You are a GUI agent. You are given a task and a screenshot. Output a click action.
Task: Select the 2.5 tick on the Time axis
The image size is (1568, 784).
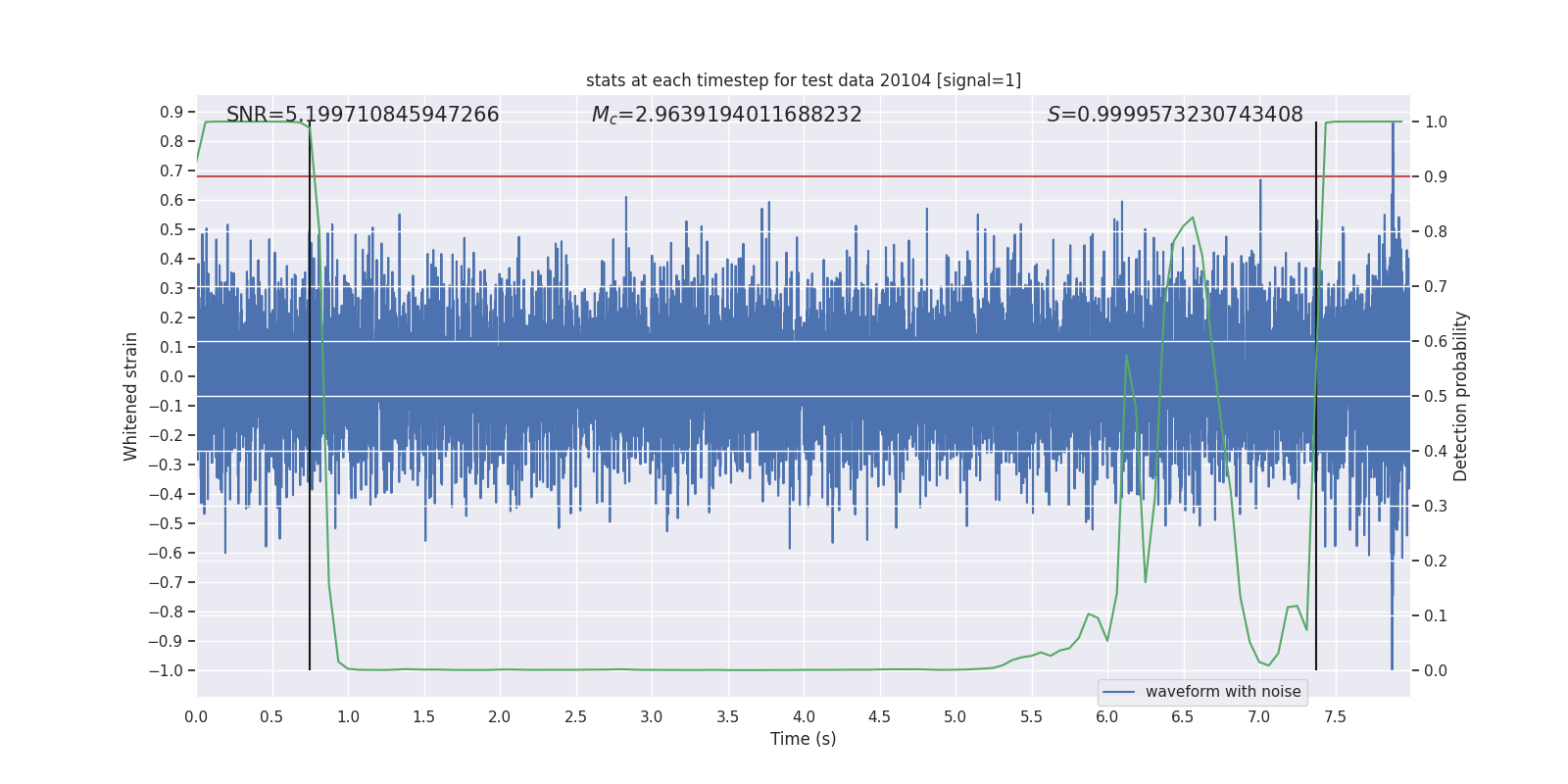576,716
